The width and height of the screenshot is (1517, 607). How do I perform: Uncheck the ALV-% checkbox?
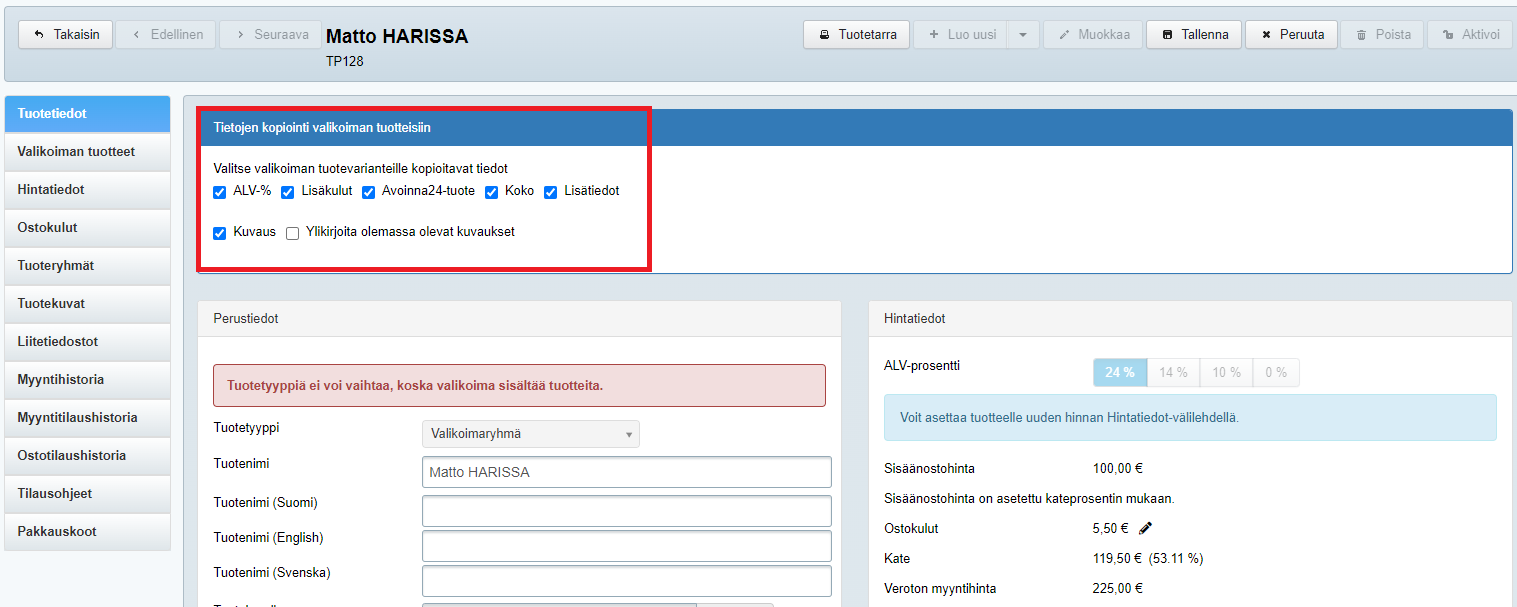point(220,192)
